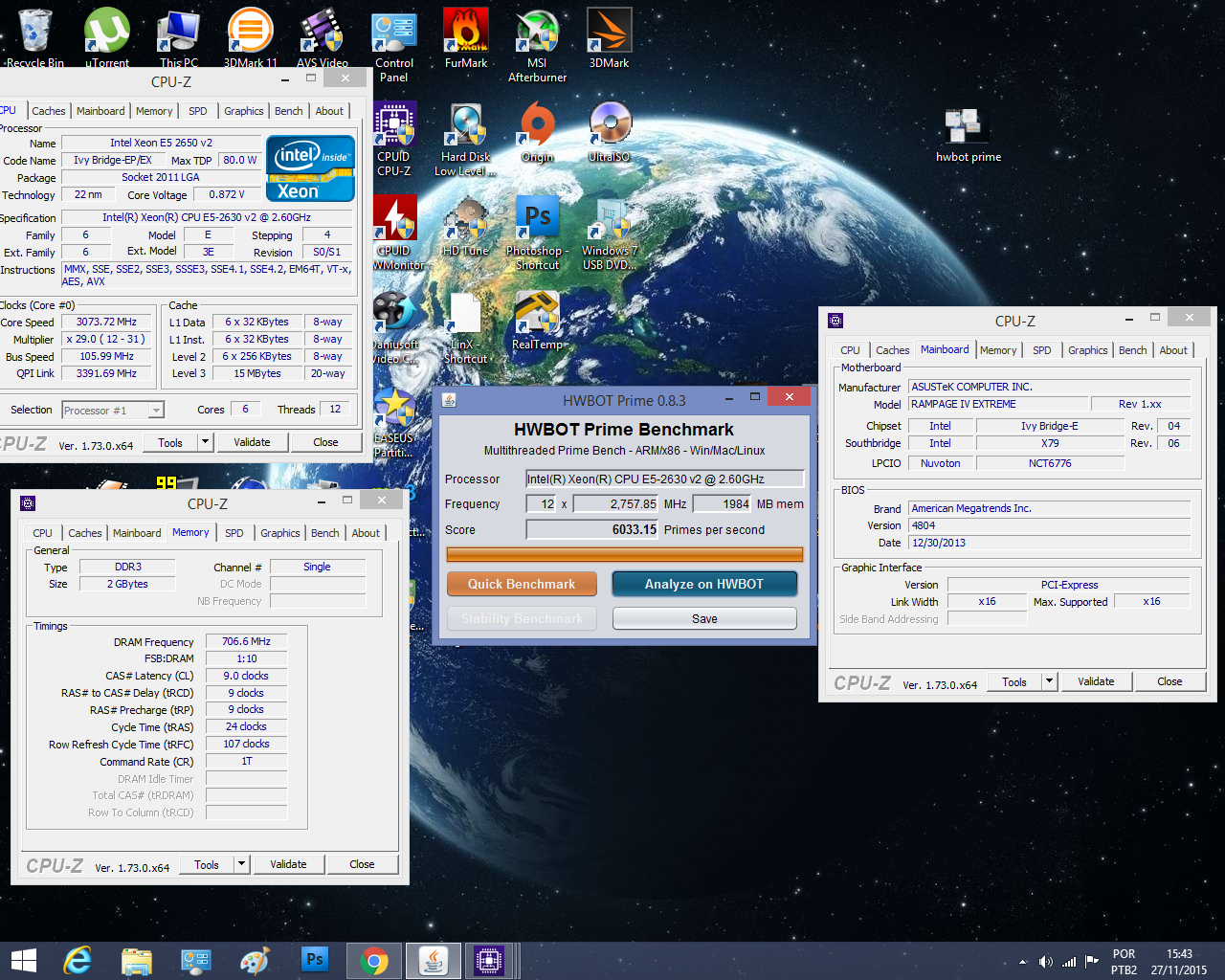Launch Windows 7 USB DVD tool icon

pyautogui.click(x=609, y=233)
